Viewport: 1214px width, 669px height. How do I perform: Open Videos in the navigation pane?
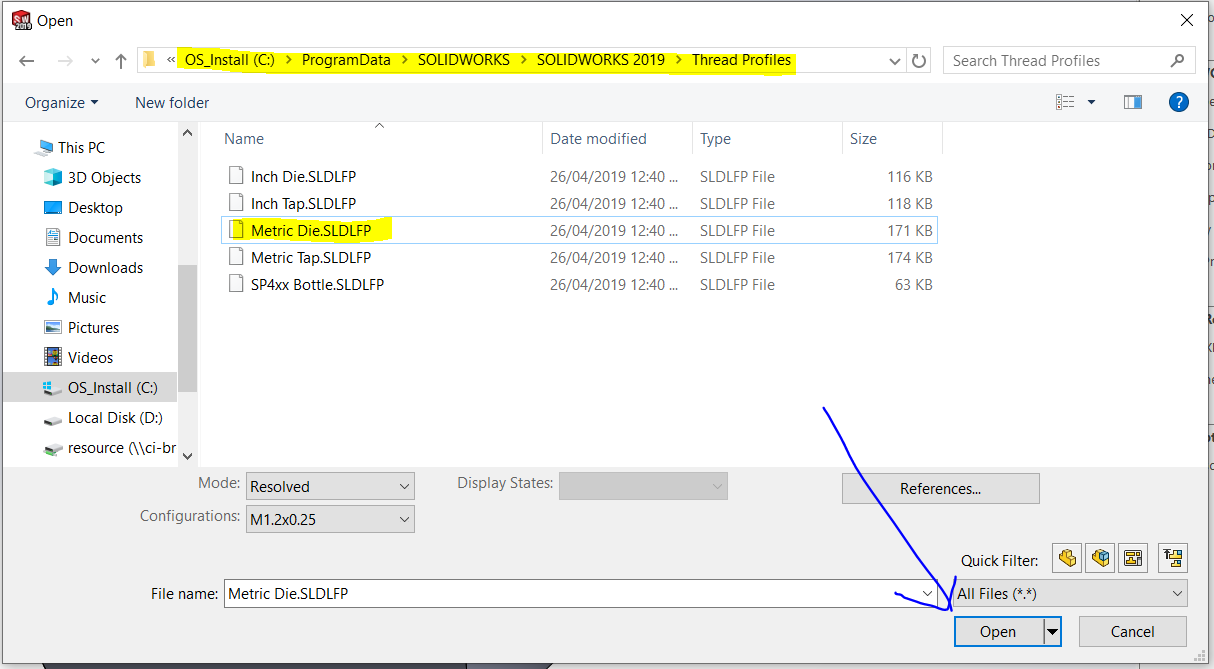click(90, 358)
